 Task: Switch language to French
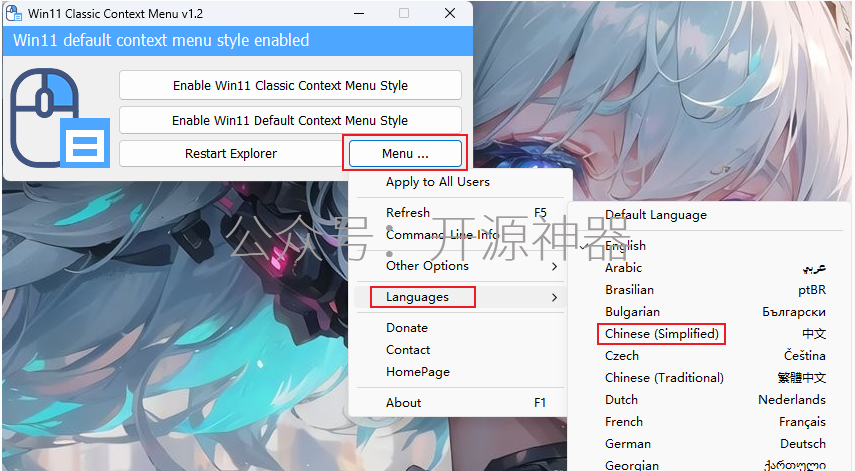coord(709,422)
